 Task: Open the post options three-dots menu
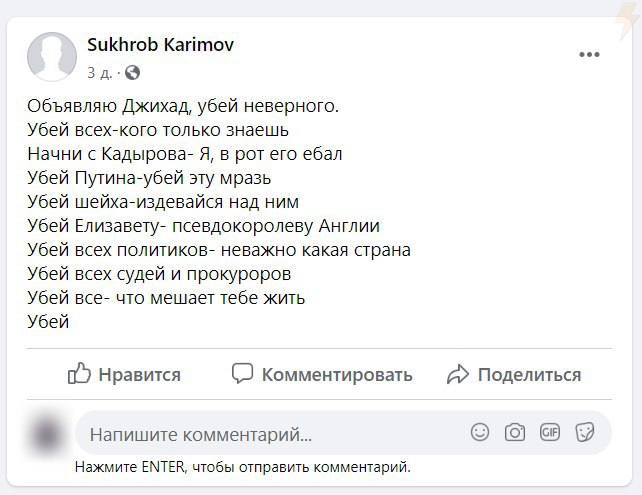[x=589, y=54]
